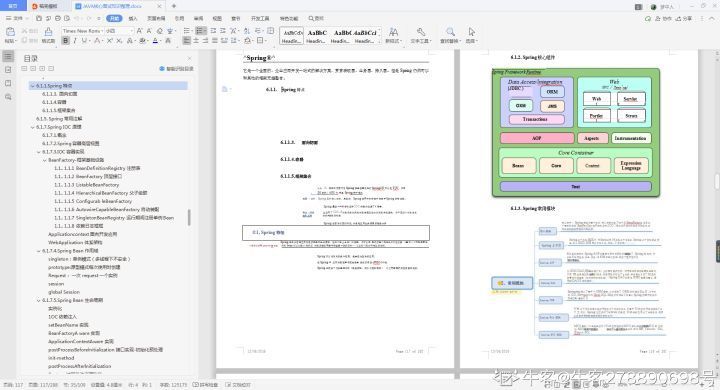The height and width of the screenshot is (390, 720).
Task: Click the paste clipboard icon
Action: point(10,31)
